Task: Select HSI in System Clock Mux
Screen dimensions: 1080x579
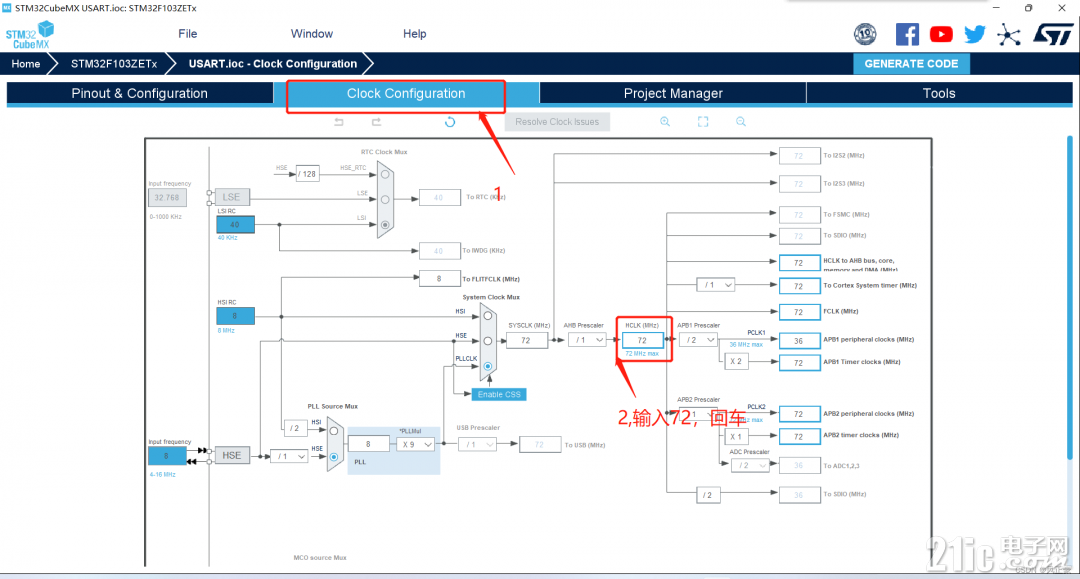Action: click(488, 316)
